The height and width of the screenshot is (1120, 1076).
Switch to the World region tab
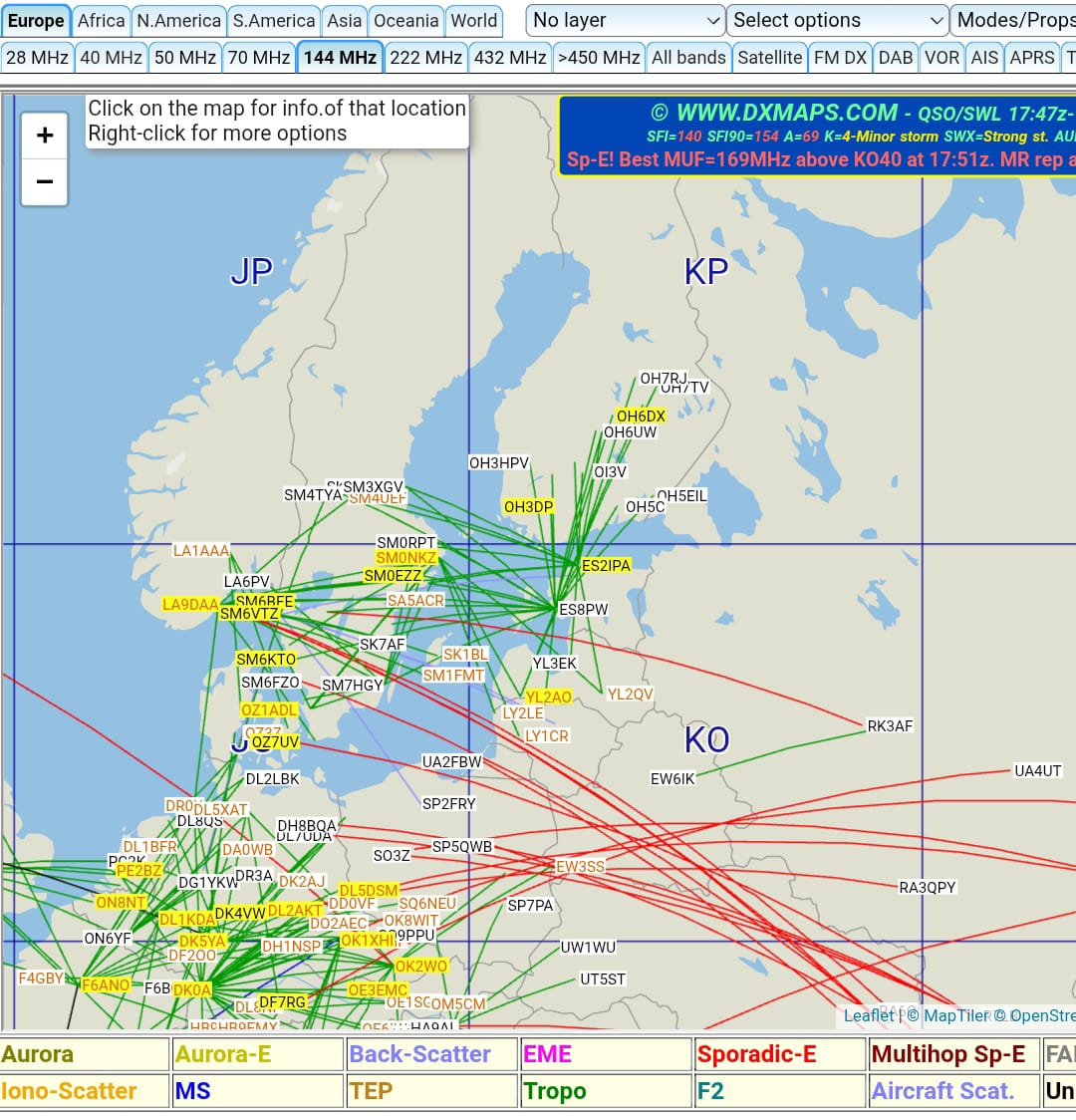click(473, 21)
